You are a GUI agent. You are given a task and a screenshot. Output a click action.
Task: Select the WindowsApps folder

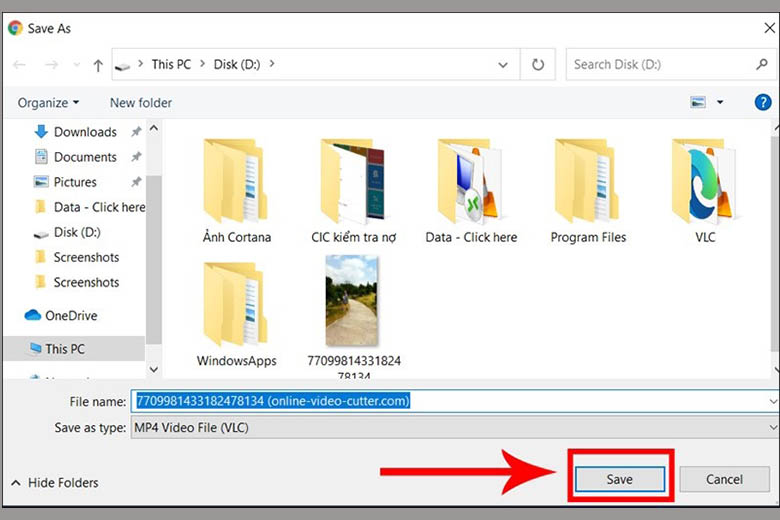pyautogui.click(x=236, y=314)
